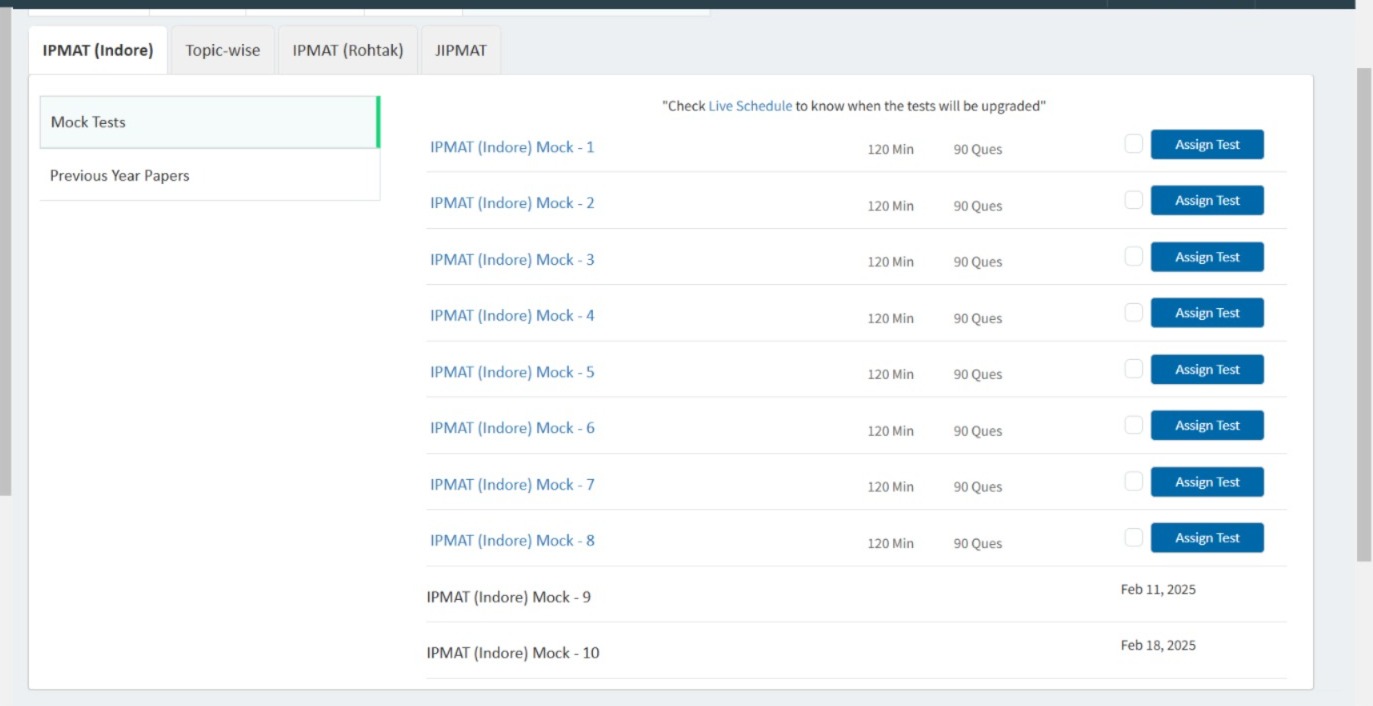This screenshot has height=706, width=1373.
Task: Click the Live Schedule link
Action: 750,106
